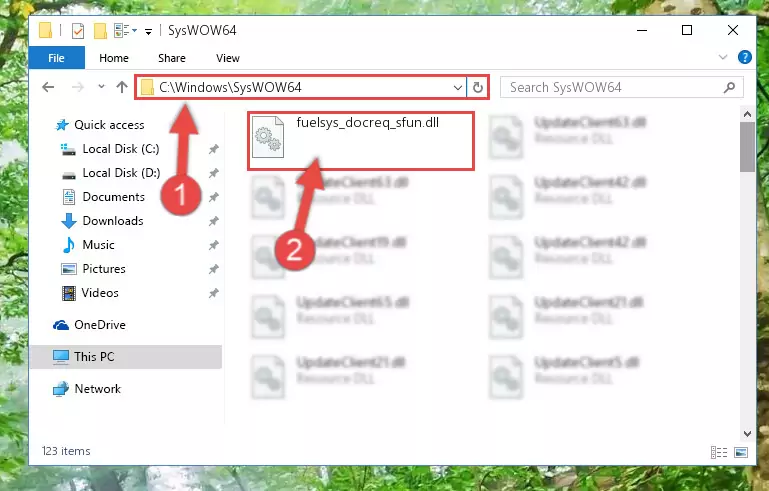Click the Forward navigation arrow
769x491 pixels.
coord(77,87)
